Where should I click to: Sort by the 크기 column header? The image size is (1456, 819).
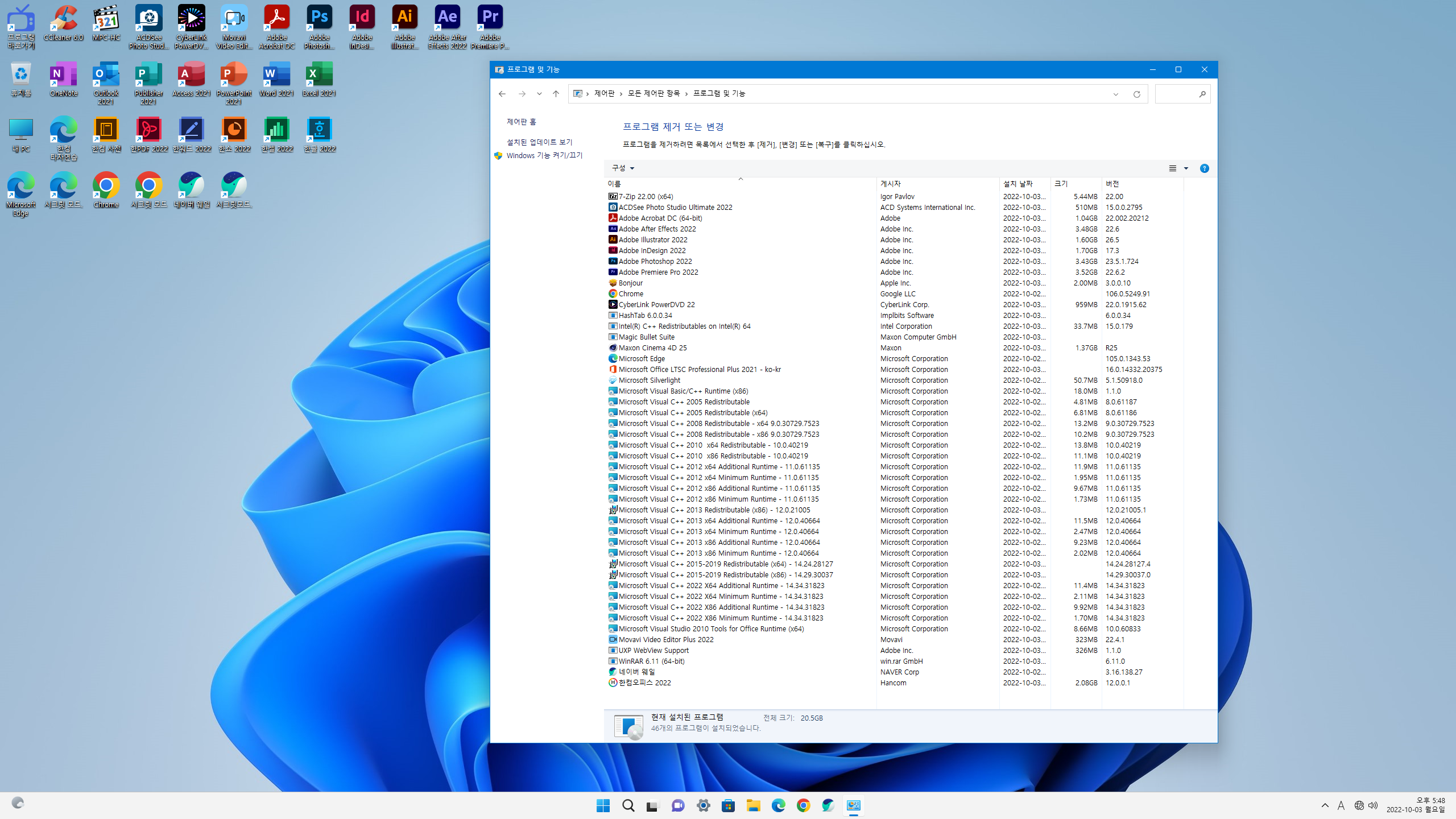click(x=1061, y=184)
